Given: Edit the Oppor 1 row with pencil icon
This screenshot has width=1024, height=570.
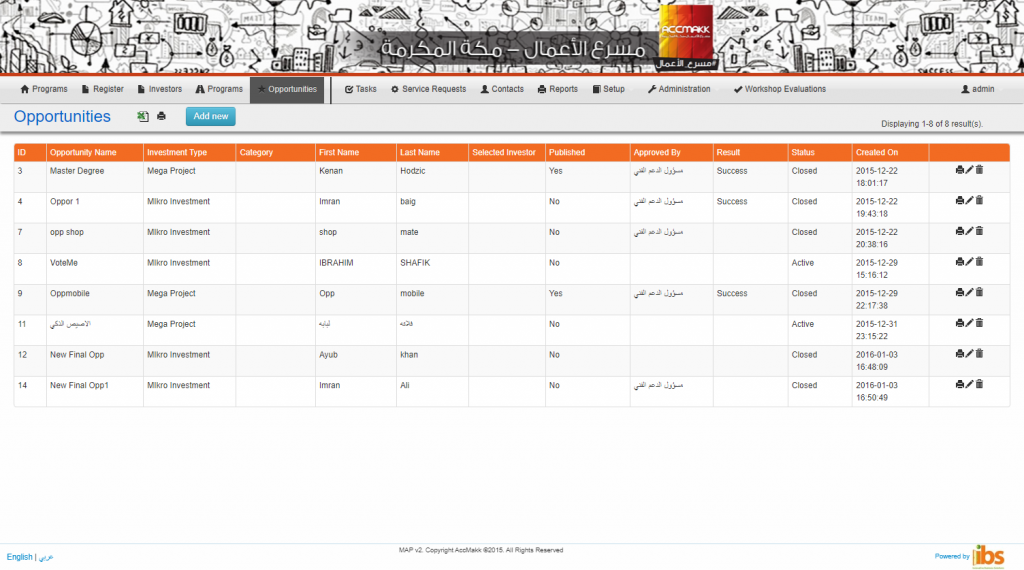Looking at the screenshot, I should click(x=969, y=201).
